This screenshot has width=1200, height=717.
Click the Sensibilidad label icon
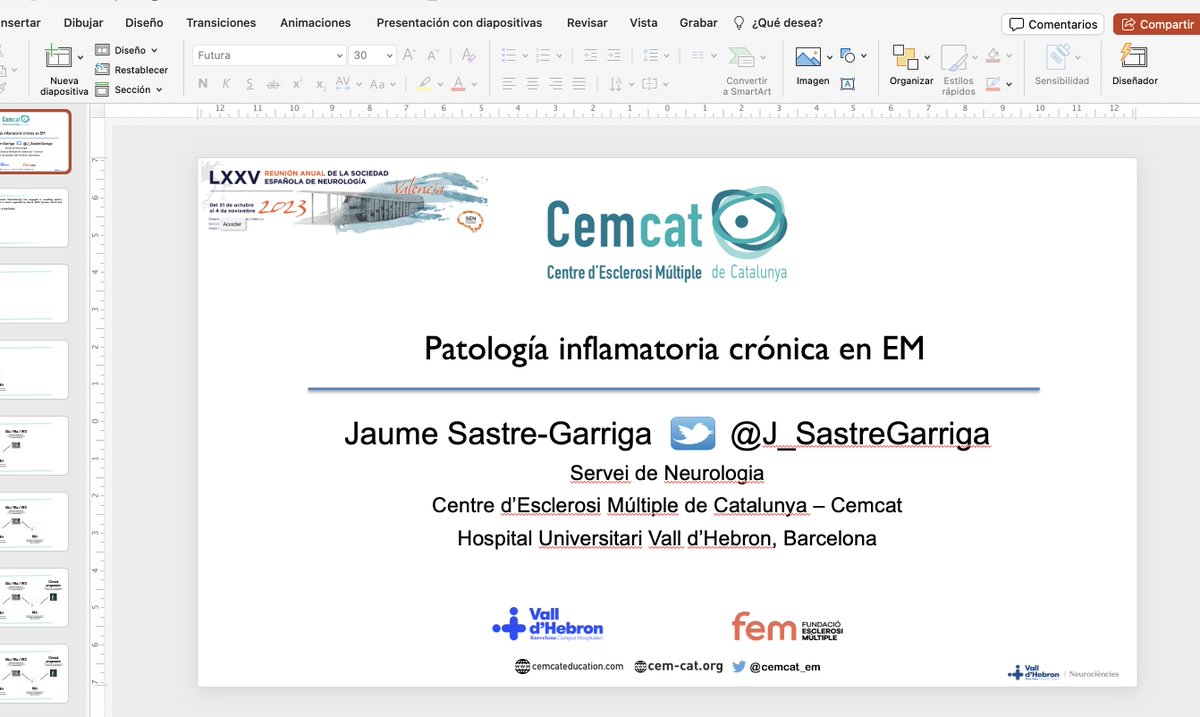pos(1057,56)
